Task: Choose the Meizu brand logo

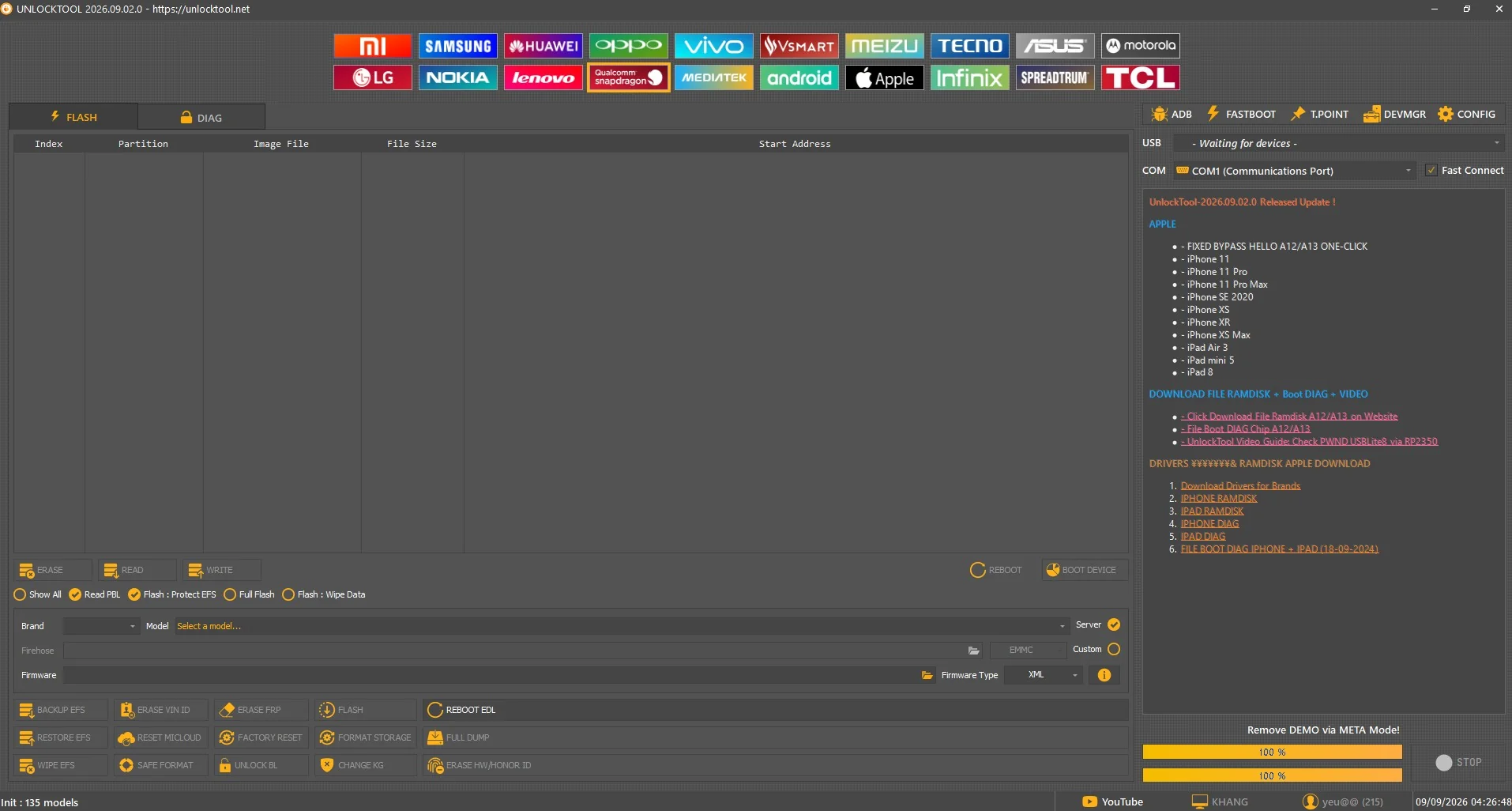Action: click(884, 46)
